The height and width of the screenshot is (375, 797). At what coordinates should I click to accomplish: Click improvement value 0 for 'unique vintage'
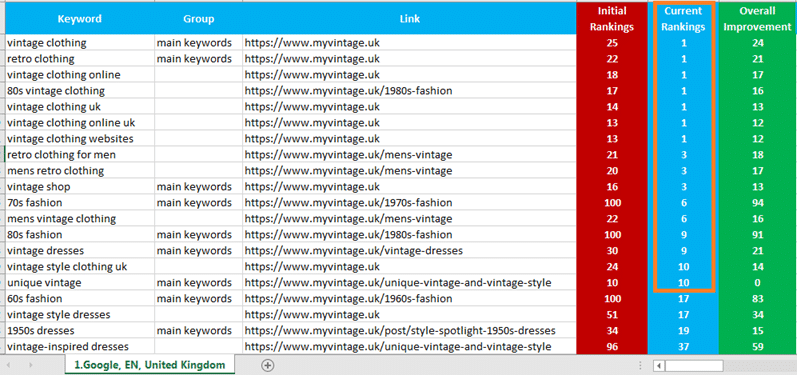point(757,282)
